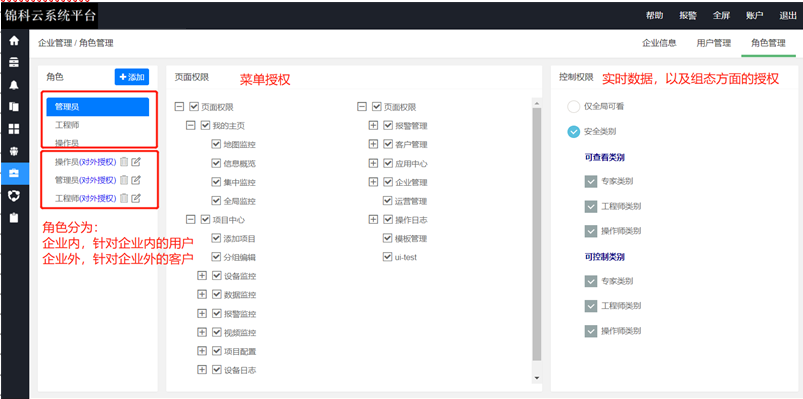Click the 添加 role button
803x399 pixels.
coord(132,77)
